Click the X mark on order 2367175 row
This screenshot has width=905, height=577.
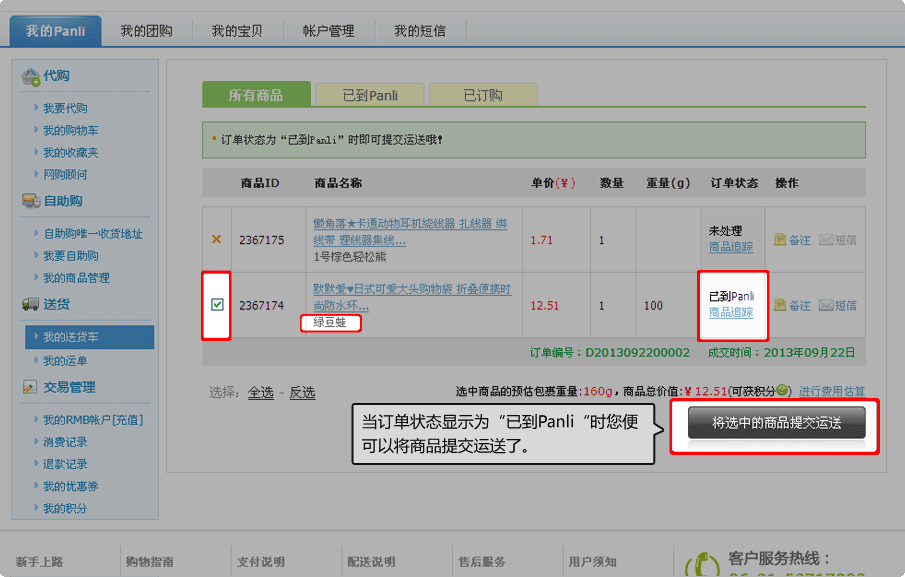coord(215,239)
